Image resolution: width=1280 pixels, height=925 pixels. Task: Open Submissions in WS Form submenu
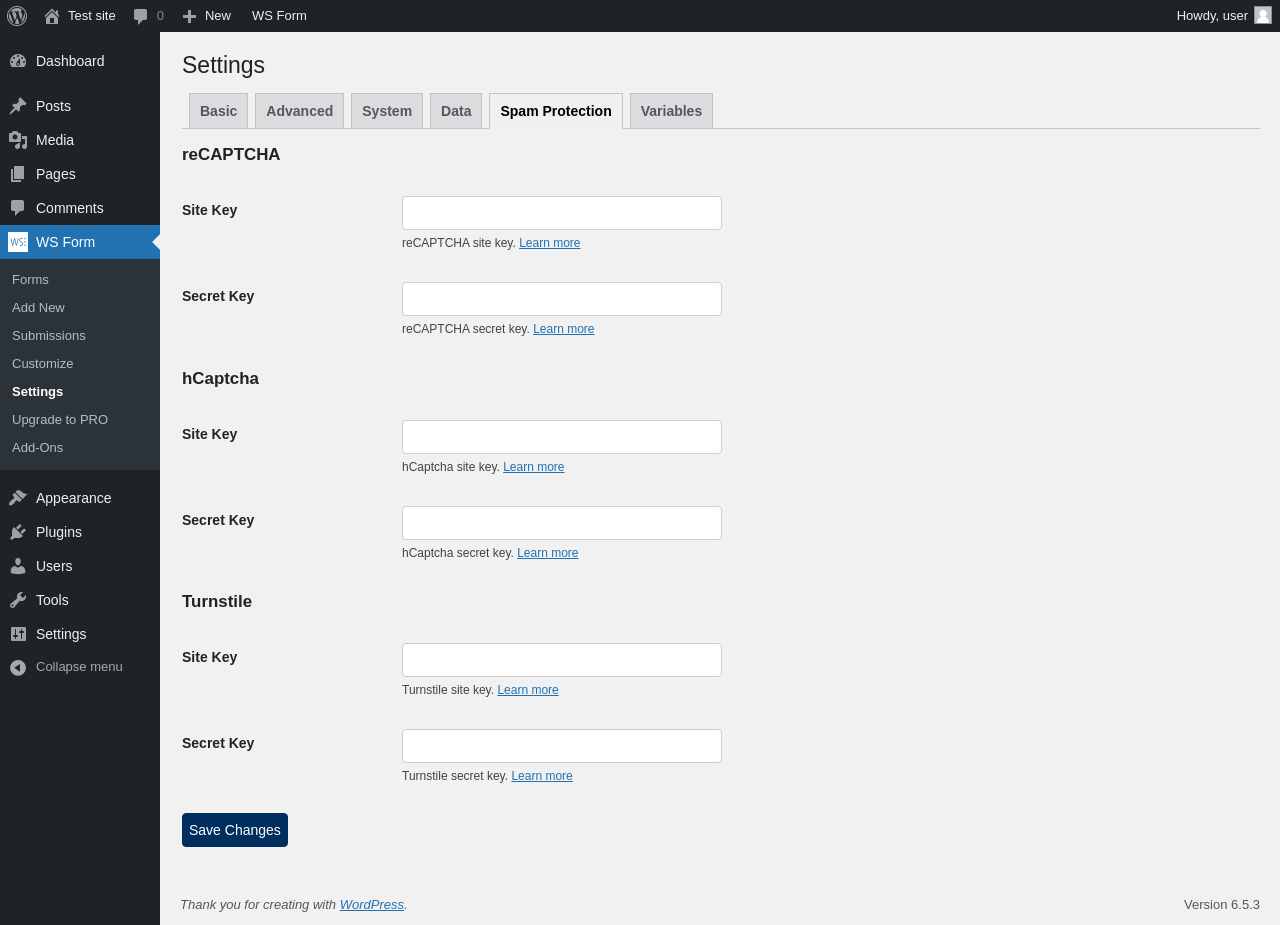pos(49,336)
